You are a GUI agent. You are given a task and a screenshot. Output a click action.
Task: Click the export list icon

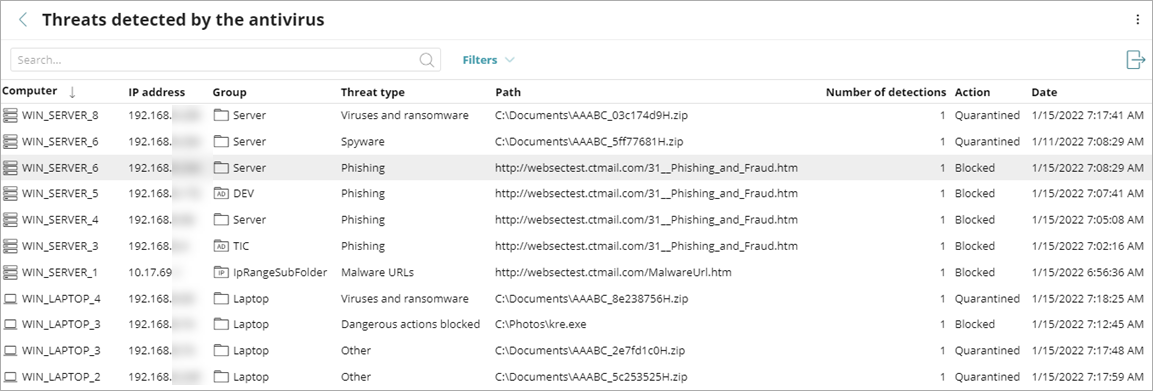[1136, 60]
